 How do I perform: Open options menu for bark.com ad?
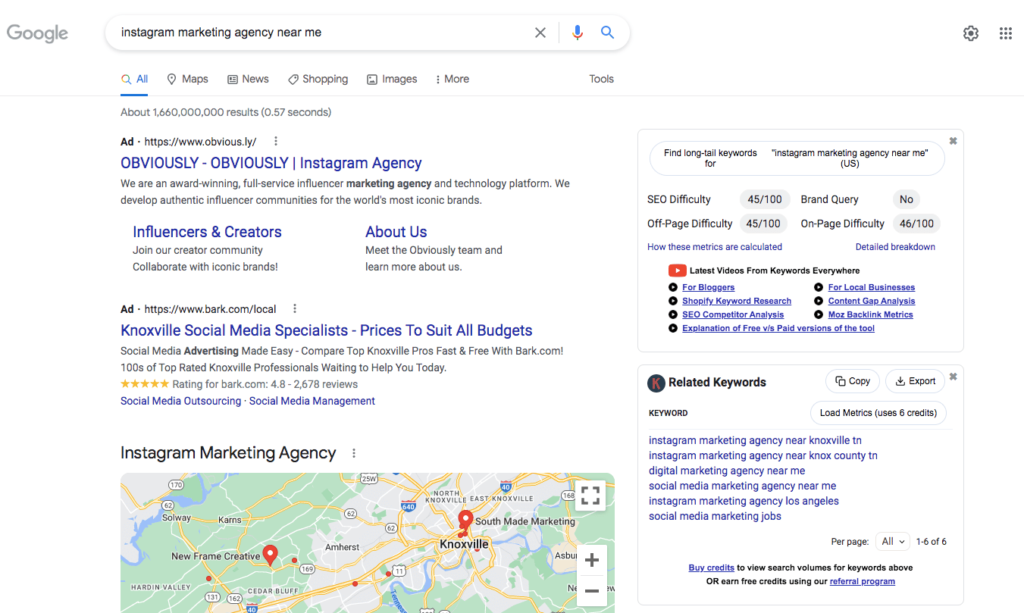click(x=295, y=309)
